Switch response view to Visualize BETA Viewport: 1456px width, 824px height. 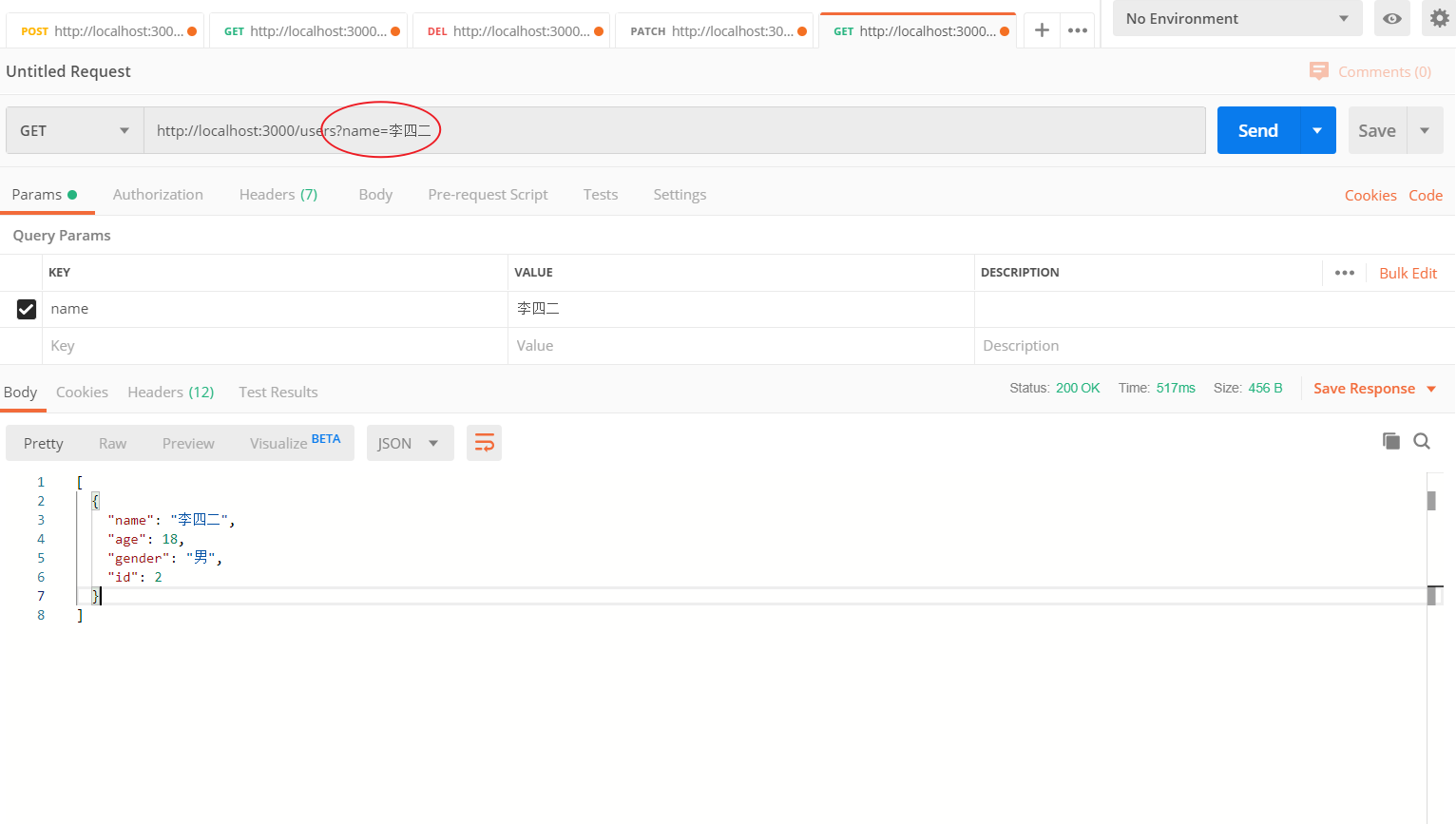(x=295, y=443)
